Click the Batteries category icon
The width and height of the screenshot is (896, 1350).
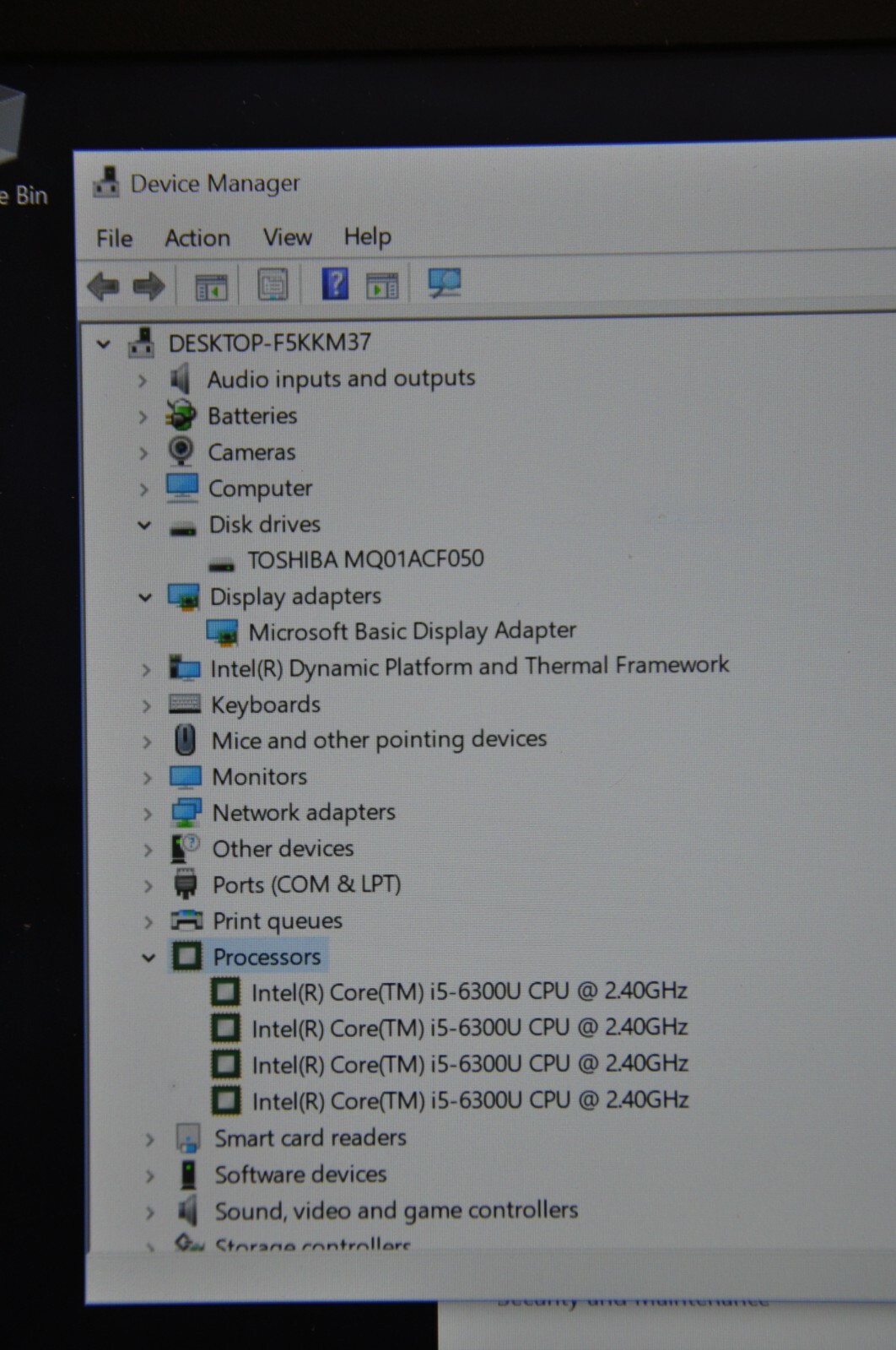[x=181, y=415]
